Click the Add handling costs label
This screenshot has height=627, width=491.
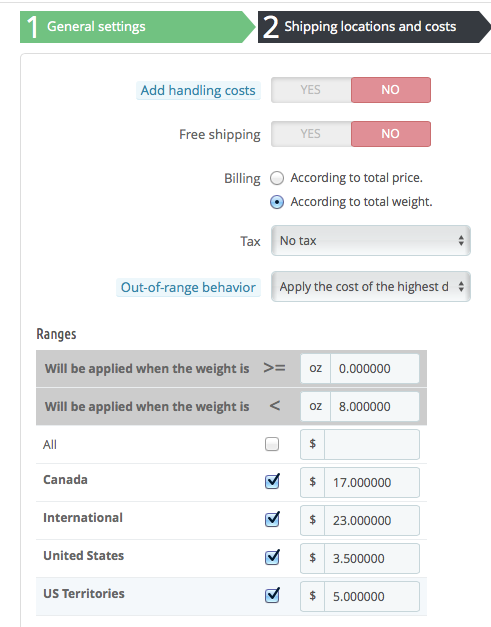(198, 90)
